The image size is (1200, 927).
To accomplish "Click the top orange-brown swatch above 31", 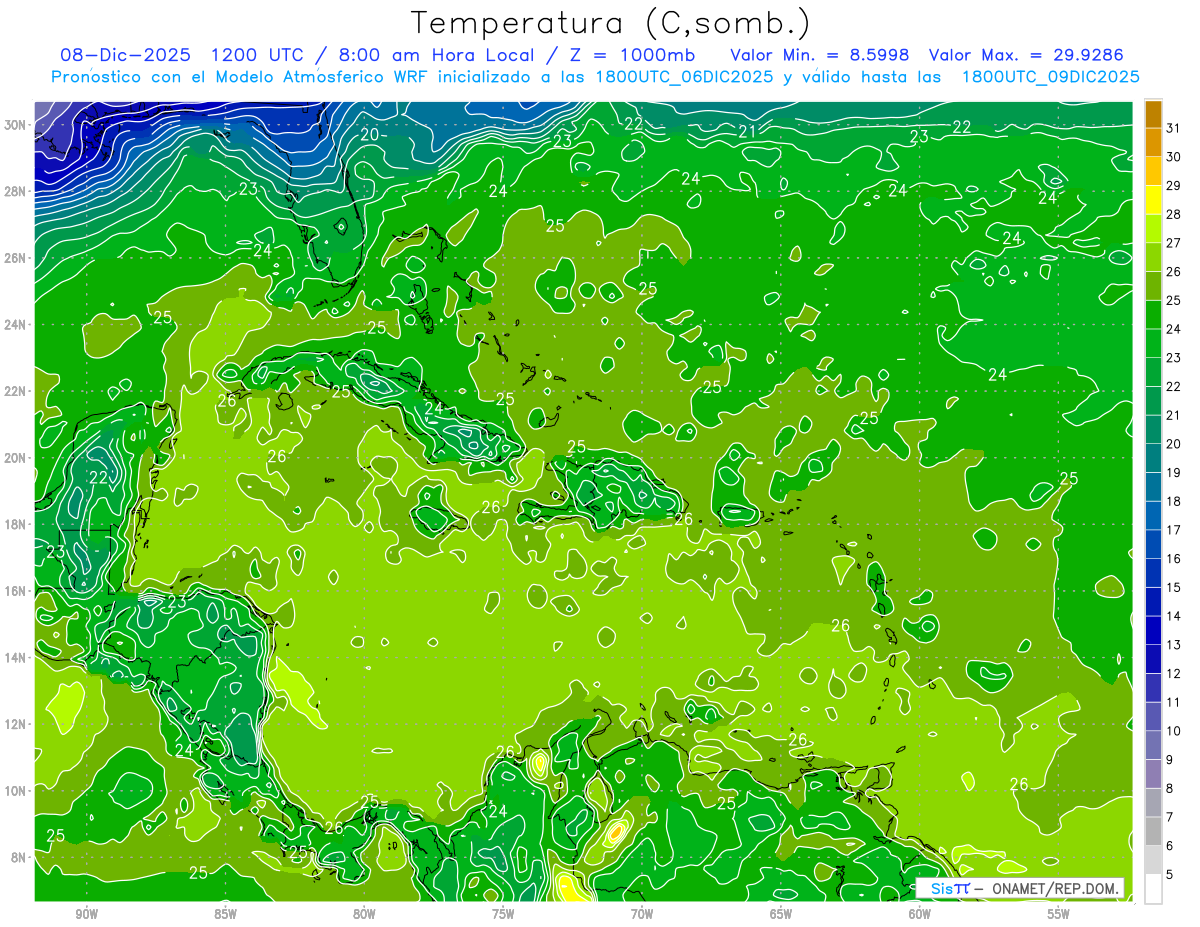I will [1153, 114].
